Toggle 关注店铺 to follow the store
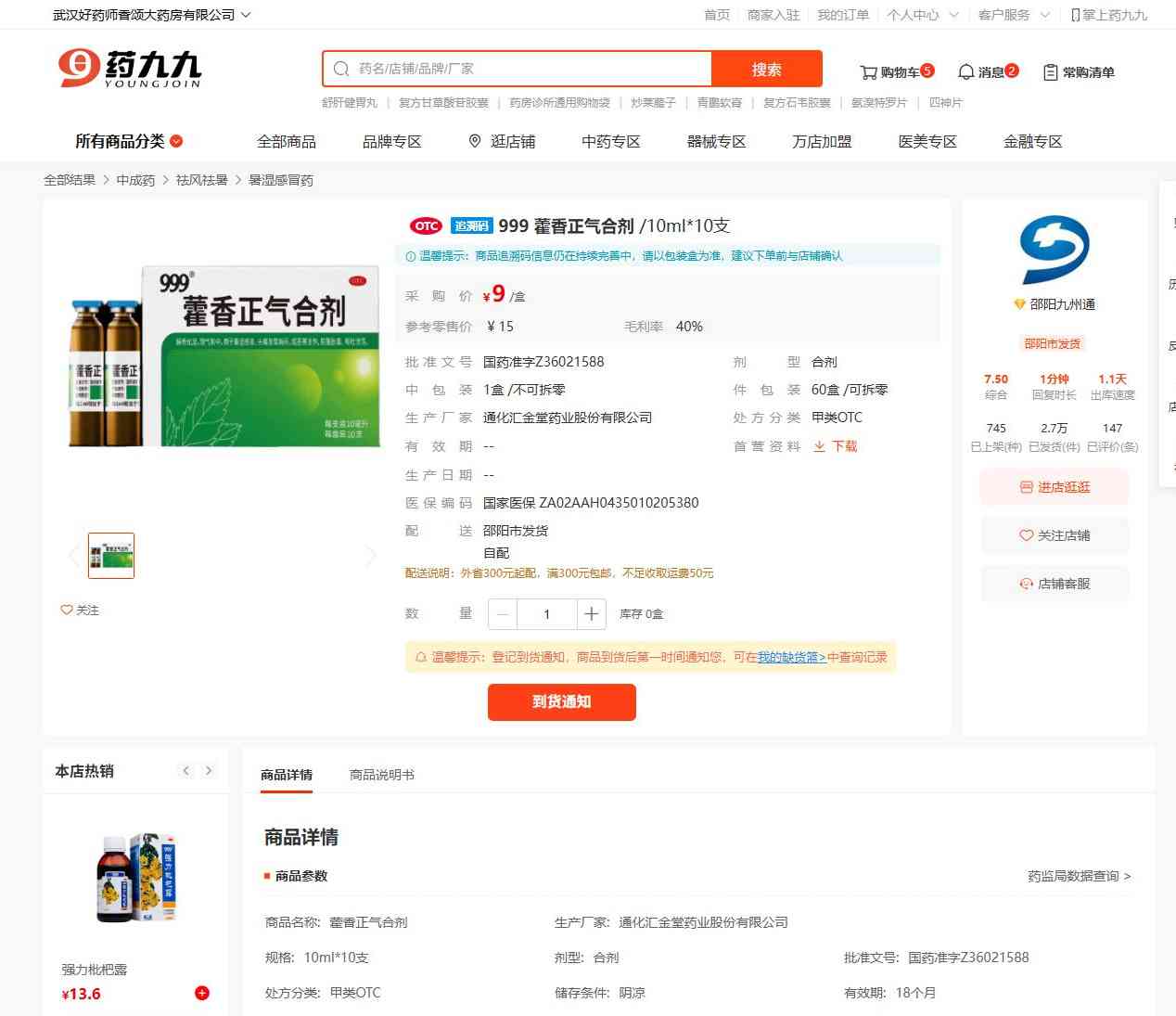1176x1016 pixels. (1055, 535)
